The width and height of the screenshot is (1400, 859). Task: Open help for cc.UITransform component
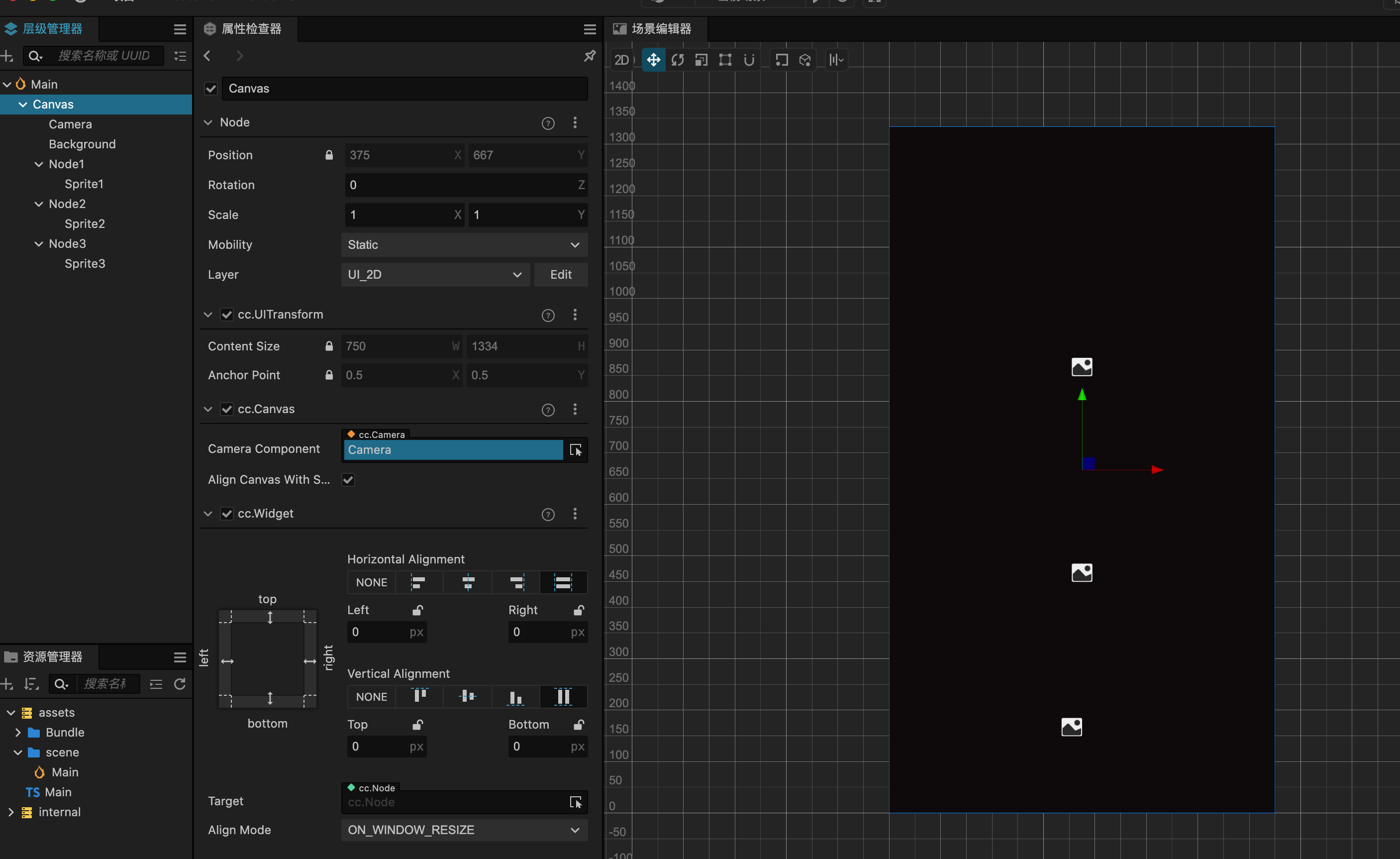point(548,315)
